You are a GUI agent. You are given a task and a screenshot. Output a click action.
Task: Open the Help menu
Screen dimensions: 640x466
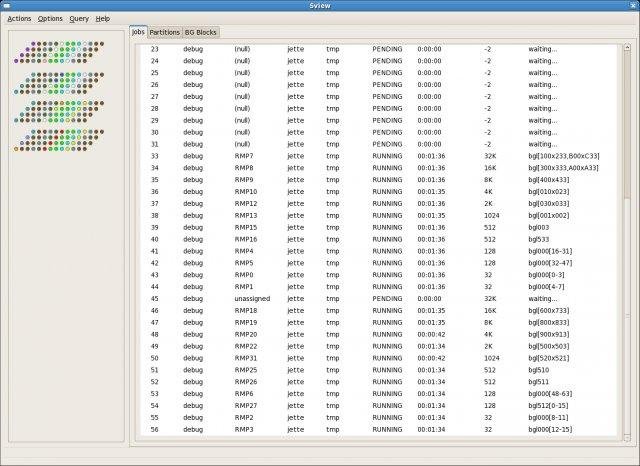[103, 18]
